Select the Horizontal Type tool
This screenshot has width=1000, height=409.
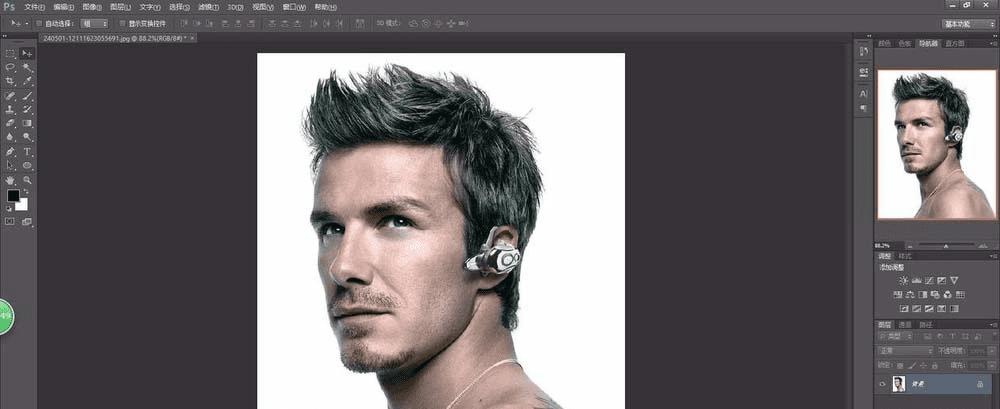coord(27,152)
